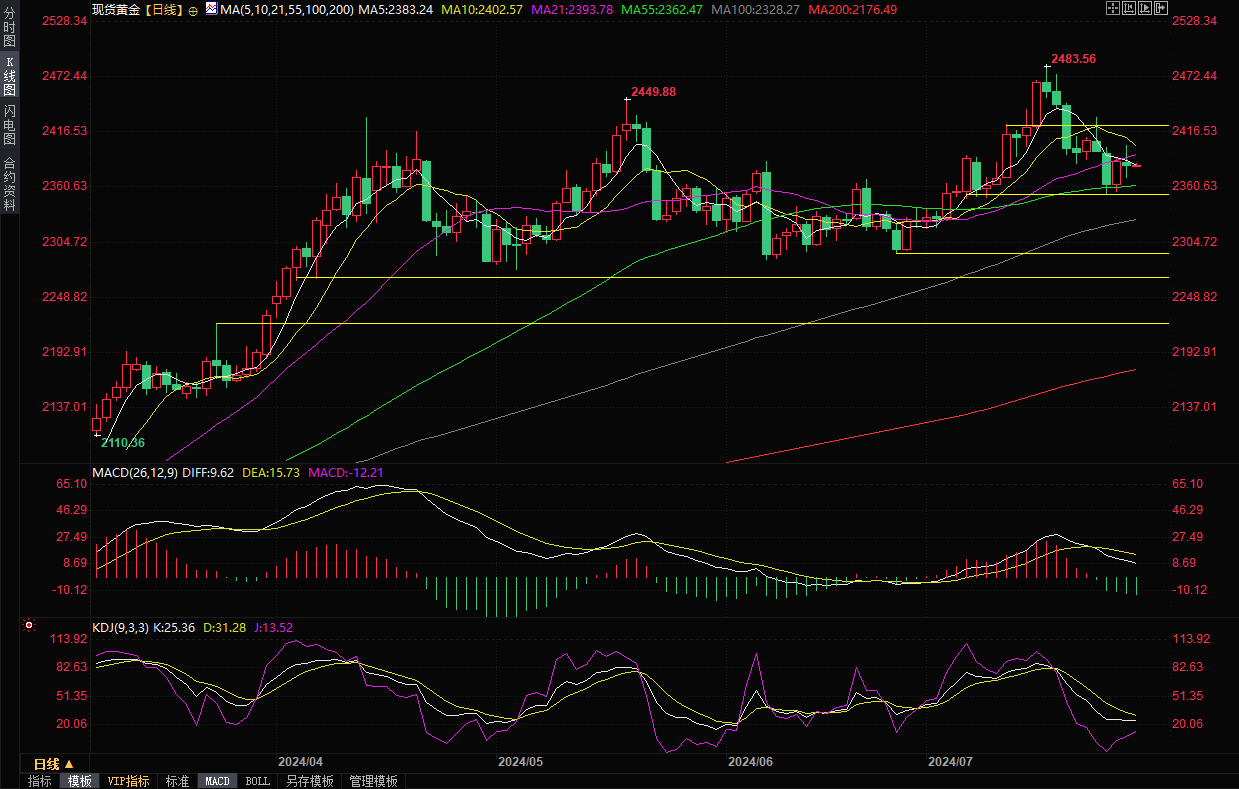
Task: Click the 管理模板 button
Action: click(x=373, y=781)
